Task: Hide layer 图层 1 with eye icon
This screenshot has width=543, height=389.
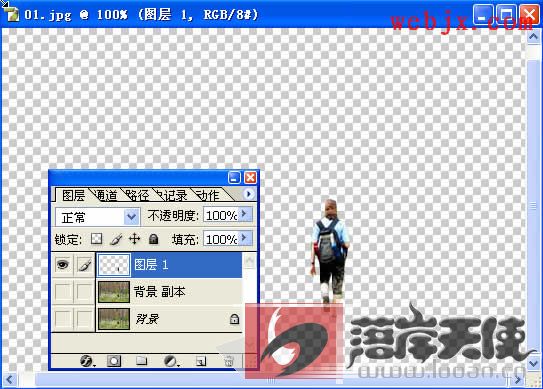Action: [63, 265]
